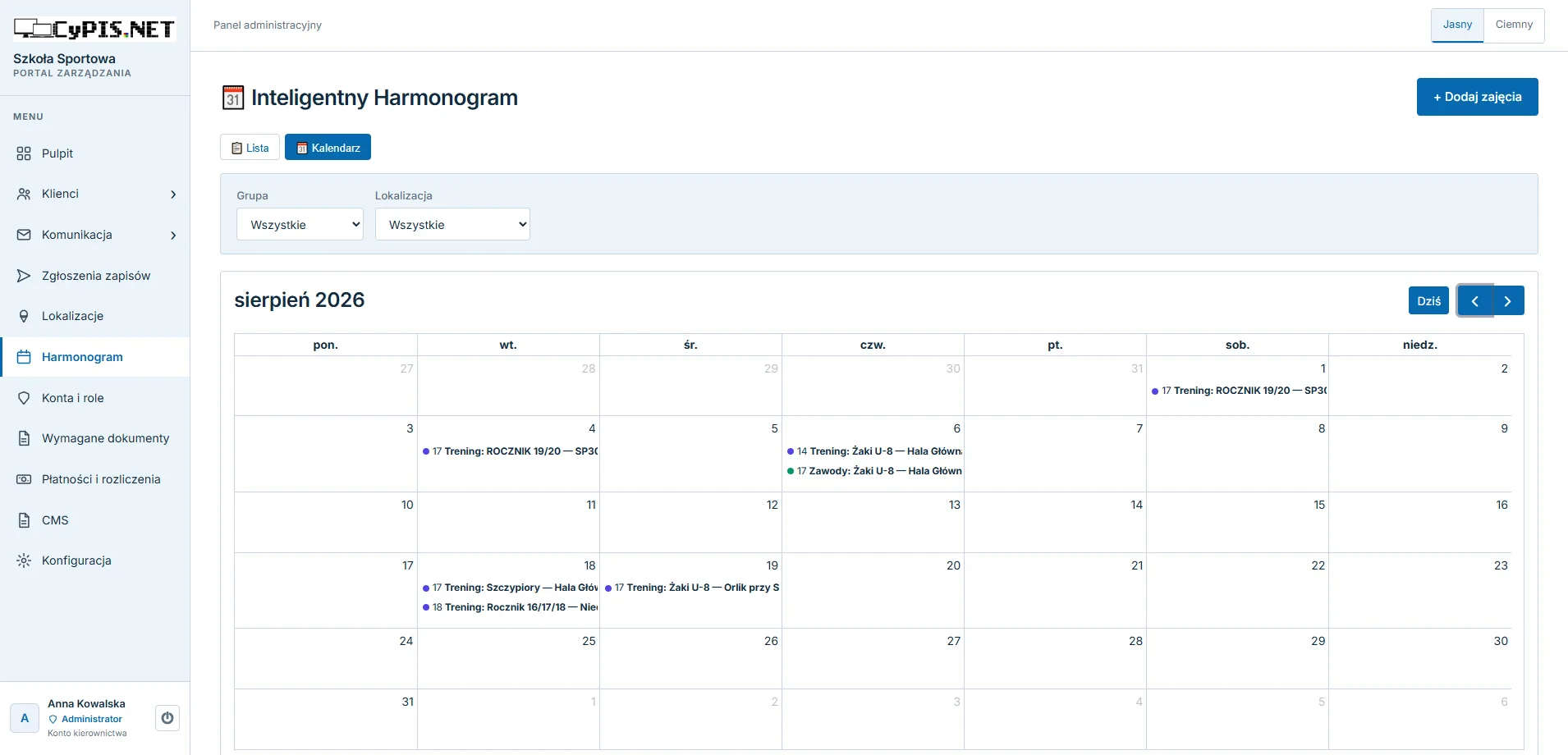The width and height of the screenshot is (1568, 755).
Task: Open the Trening Szczypiory event on the 18th
Action: [509, 588]
